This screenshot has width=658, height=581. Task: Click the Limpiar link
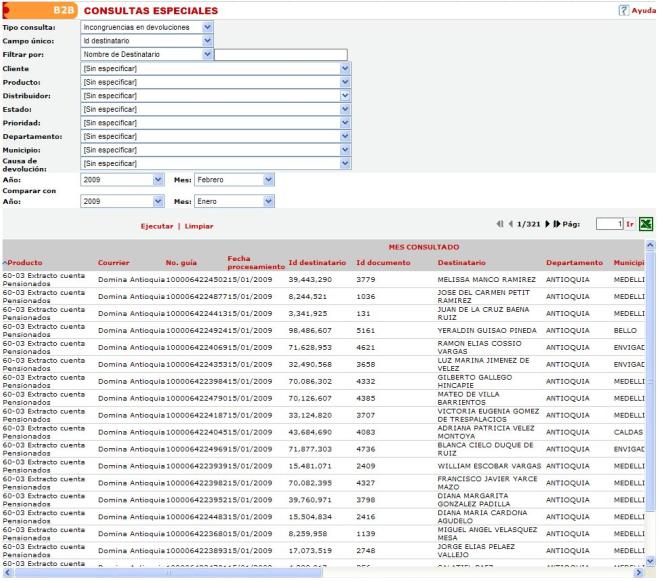coord(198,226)
